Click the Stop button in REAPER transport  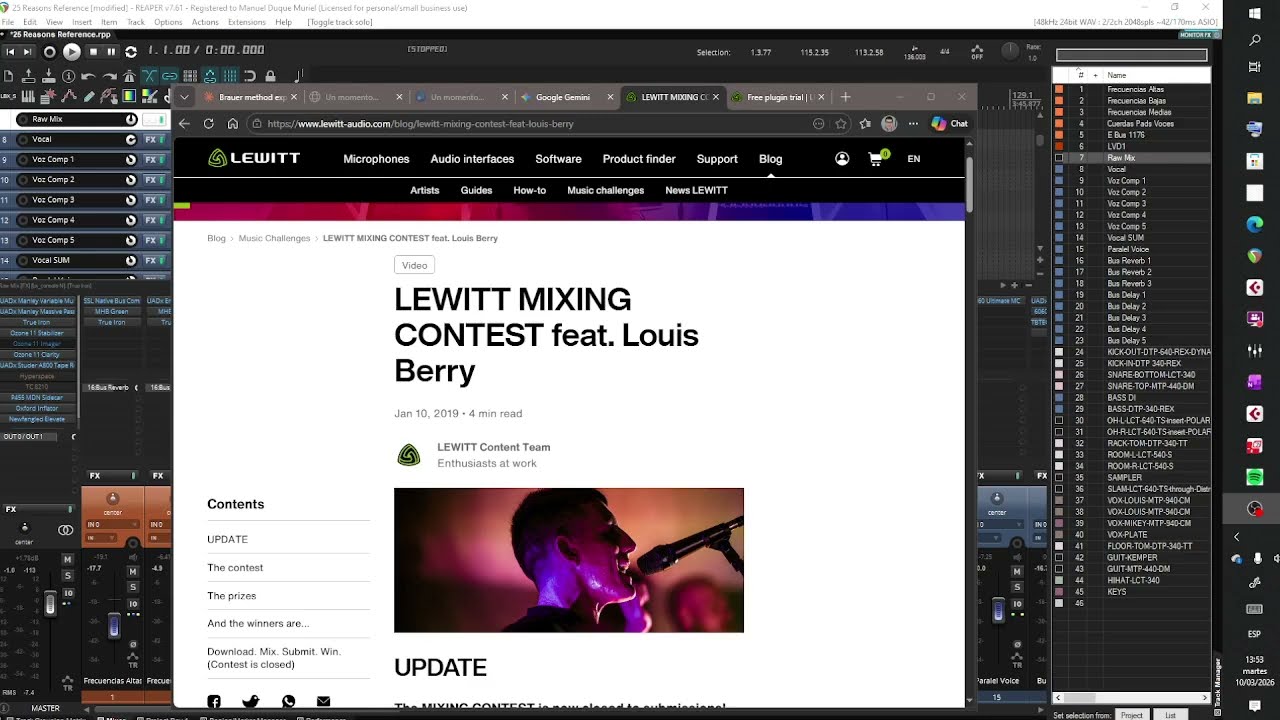click(93, 51)
